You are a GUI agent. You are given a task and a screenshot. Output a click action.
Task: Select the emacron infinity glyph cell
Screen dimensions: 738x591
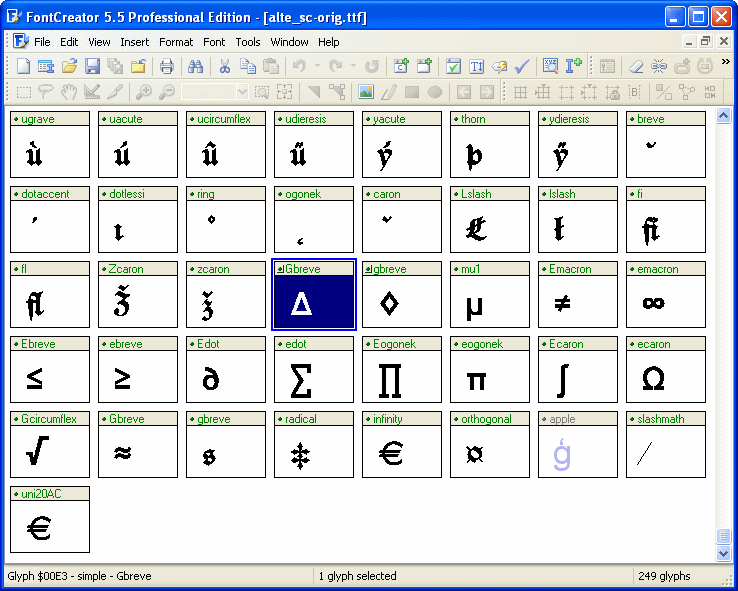[x=666, y=295]
